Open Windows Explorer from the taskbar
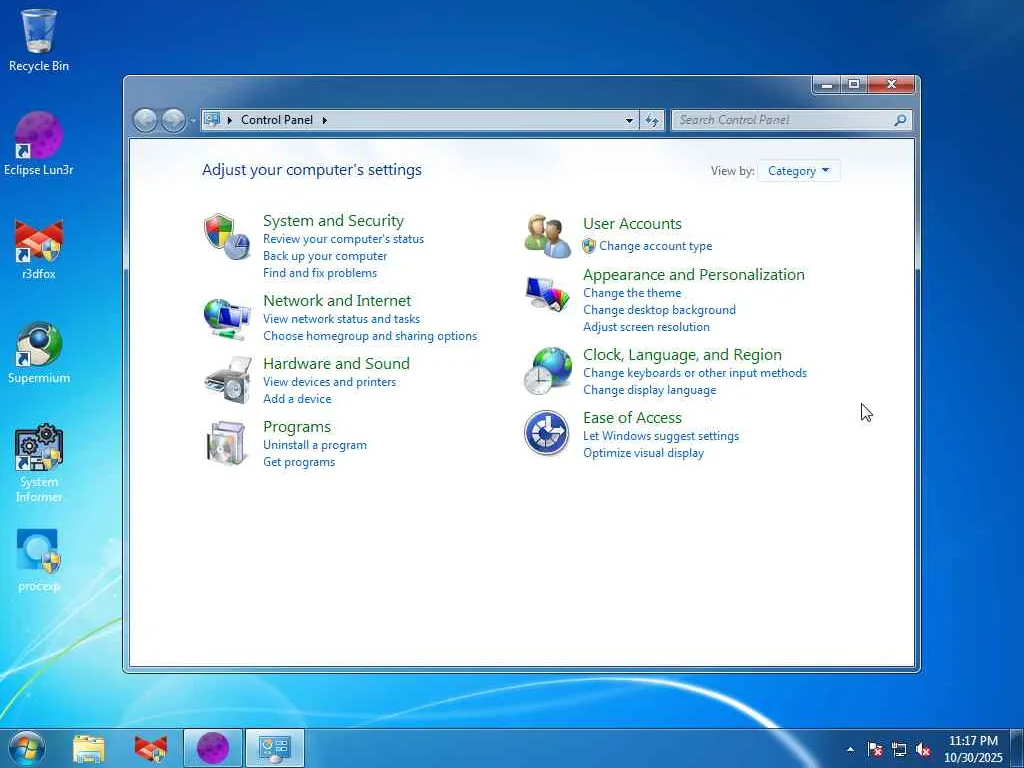The height and width of the screenshot is (768, 1024). (x=89, y=749)
